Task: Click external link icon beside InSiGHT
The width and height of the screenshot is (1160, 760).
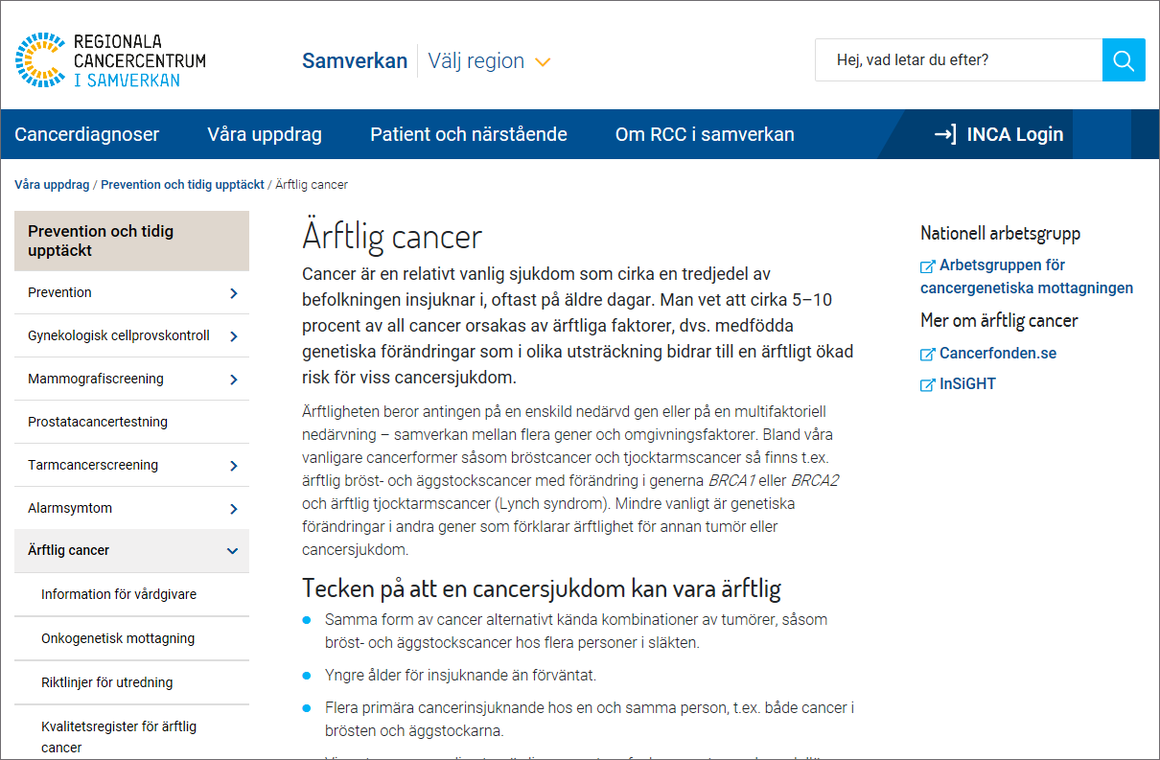Action: click(927, 384)
